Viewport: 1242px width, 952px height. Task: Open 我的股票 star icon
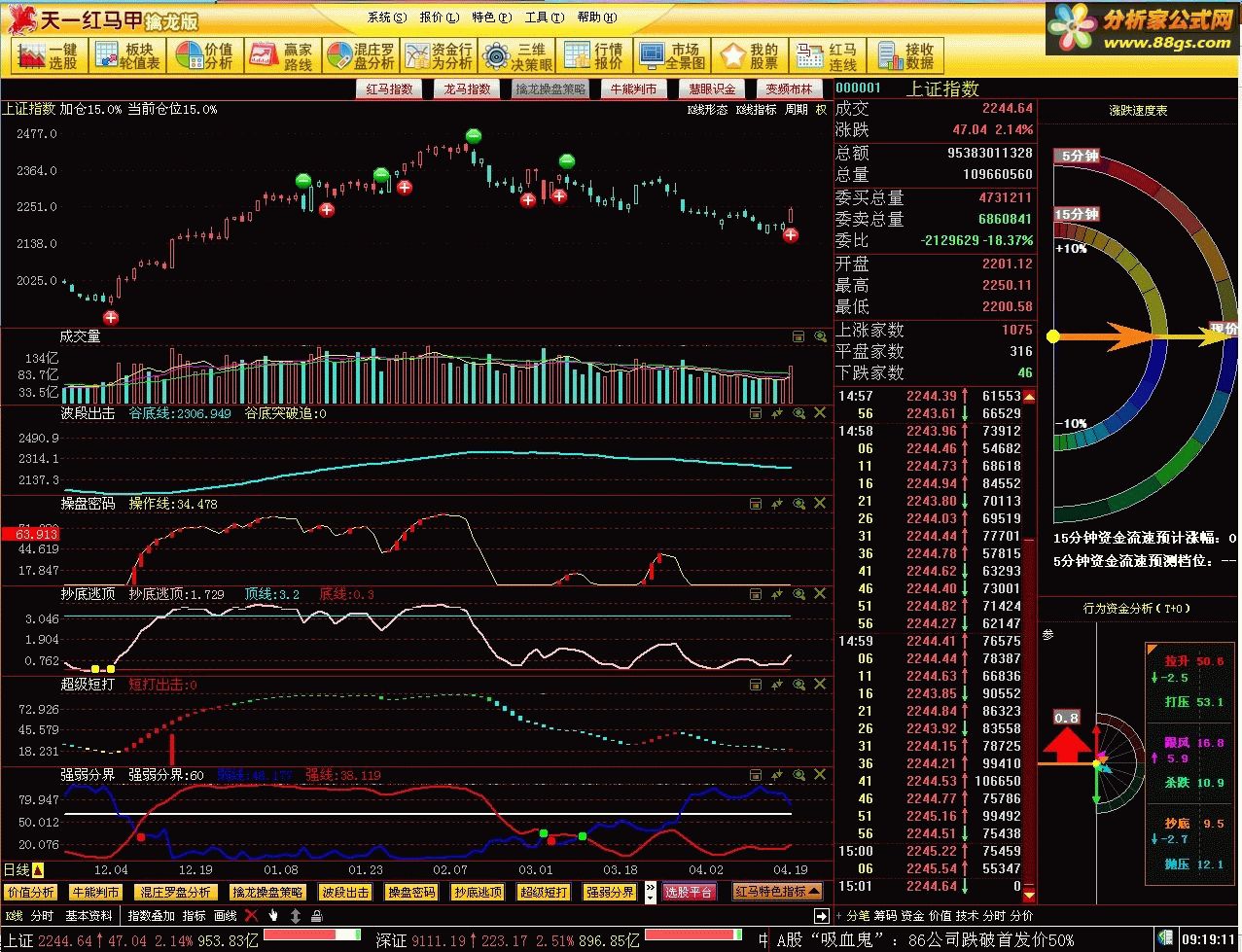pyautogui.click(x=749, y=56)
